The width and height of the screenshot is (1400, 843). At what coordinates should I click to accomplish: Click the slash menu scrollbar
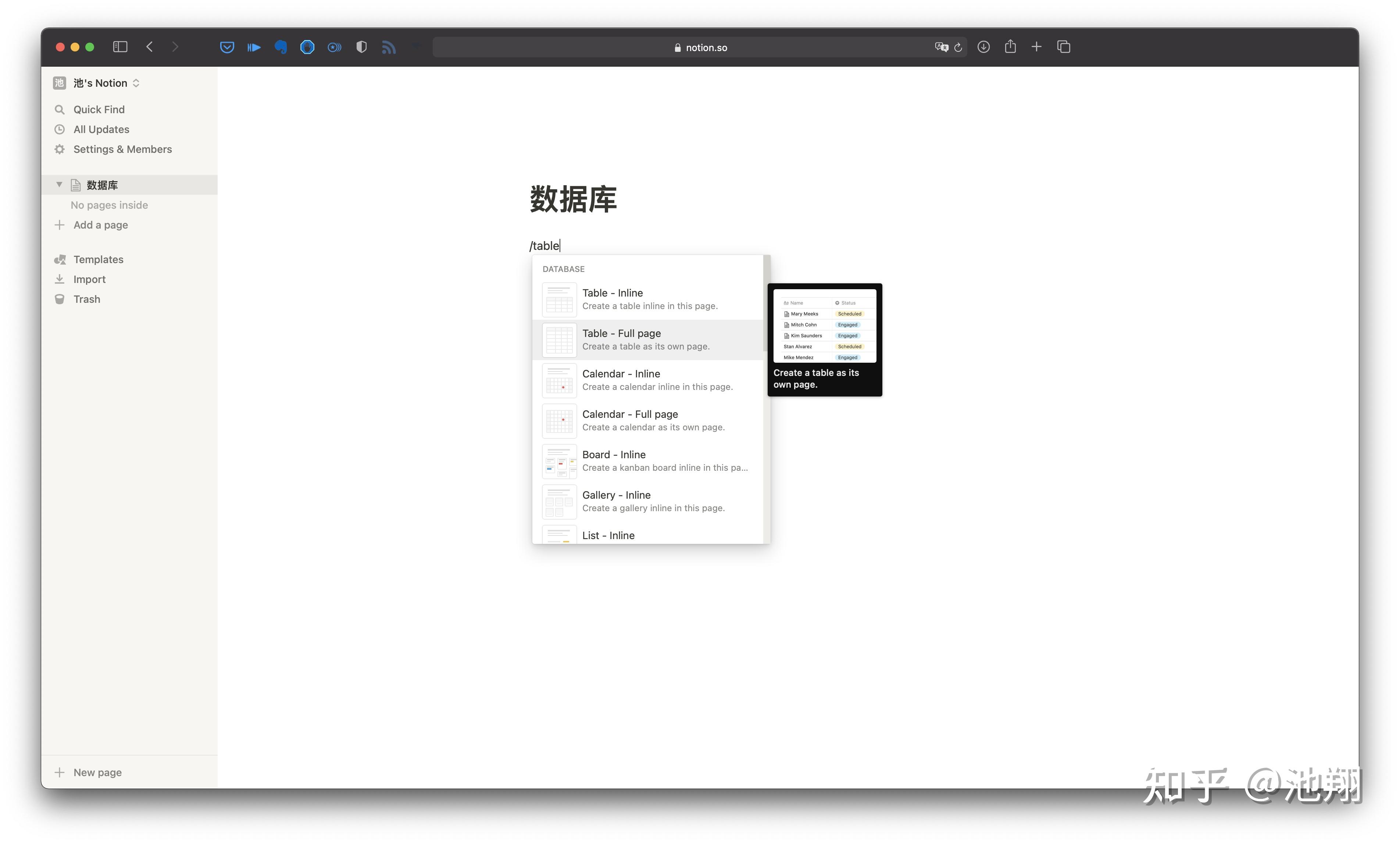point(767,304)
